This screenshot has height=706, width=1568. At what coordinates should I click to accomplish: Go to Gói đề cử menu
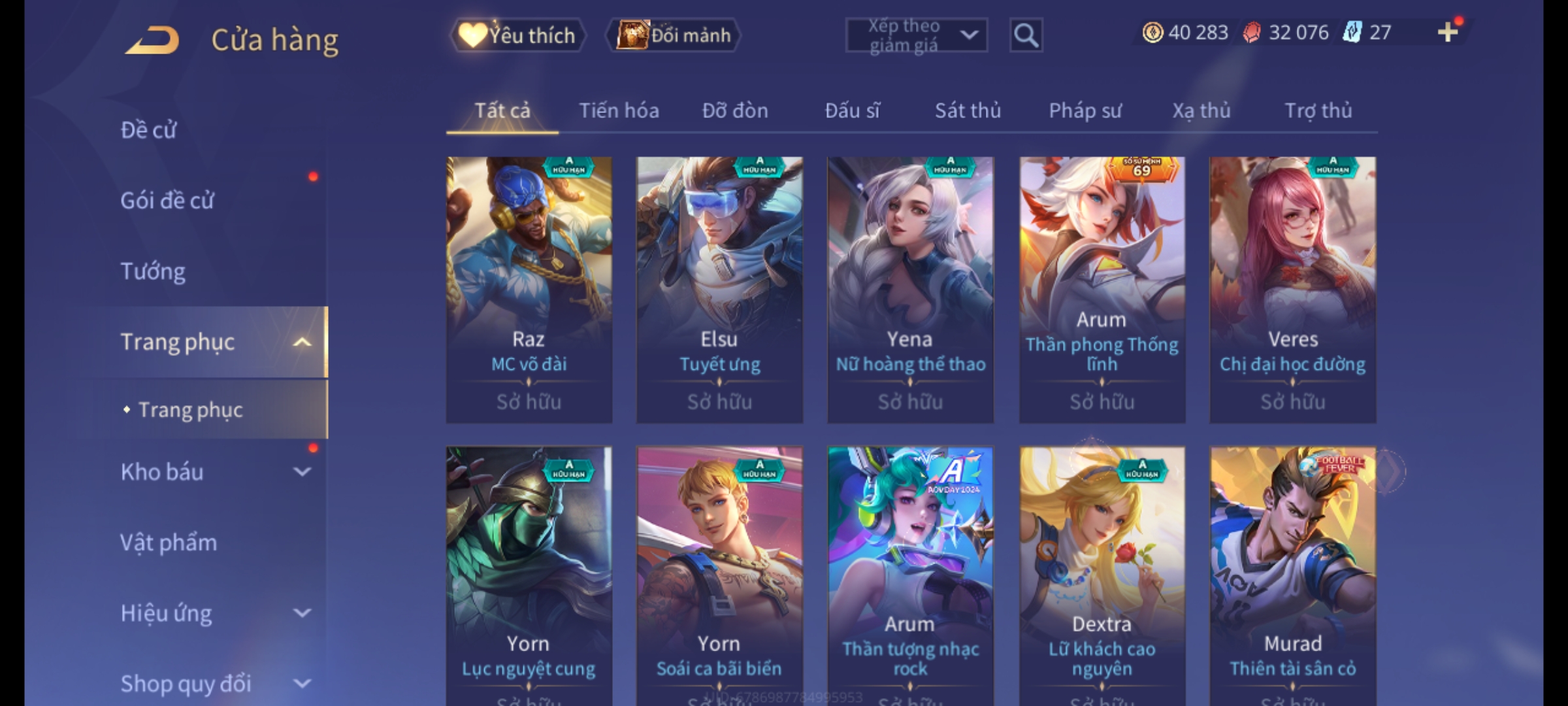point(167,201)
